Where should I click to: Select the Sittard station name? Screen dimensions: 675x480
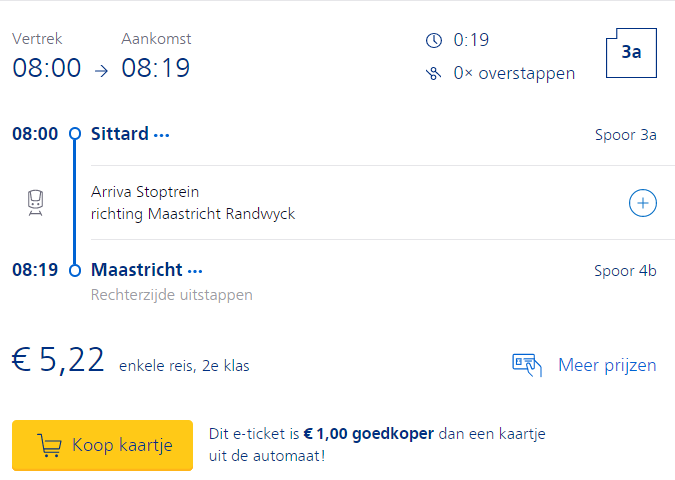(x=120, y=134)
